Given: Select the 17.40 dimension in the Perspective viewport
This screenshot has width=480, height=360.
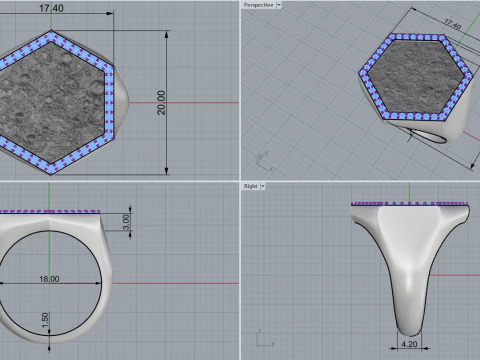Looking at the screenshot, I should pos(452,24).
